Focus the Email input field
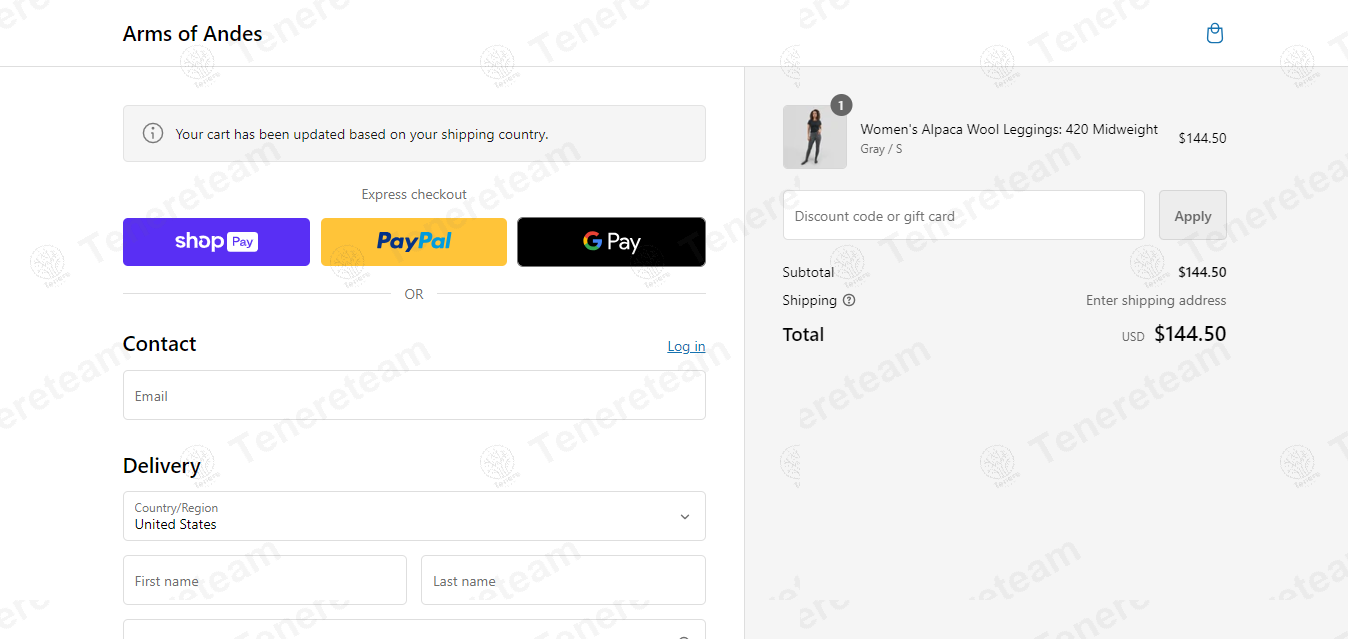This screenshot has height=639, width=1348. (x=414, y=396)
